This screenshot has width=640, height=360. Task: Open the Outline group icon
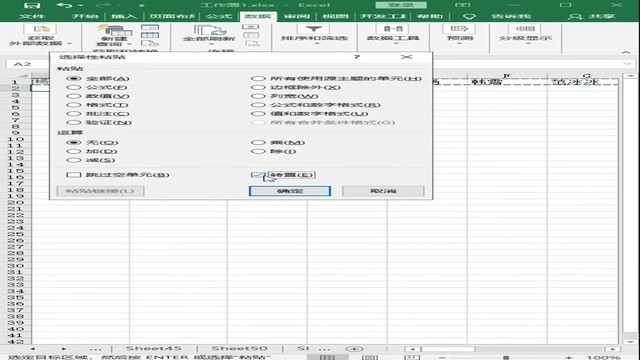(525, 29)
